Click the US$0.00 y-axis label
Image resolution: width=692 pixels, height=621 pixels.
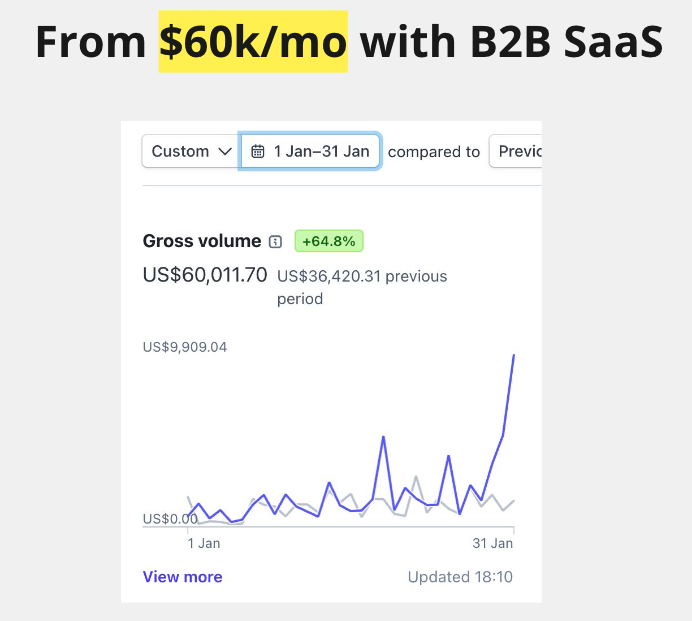pos(170,519)
